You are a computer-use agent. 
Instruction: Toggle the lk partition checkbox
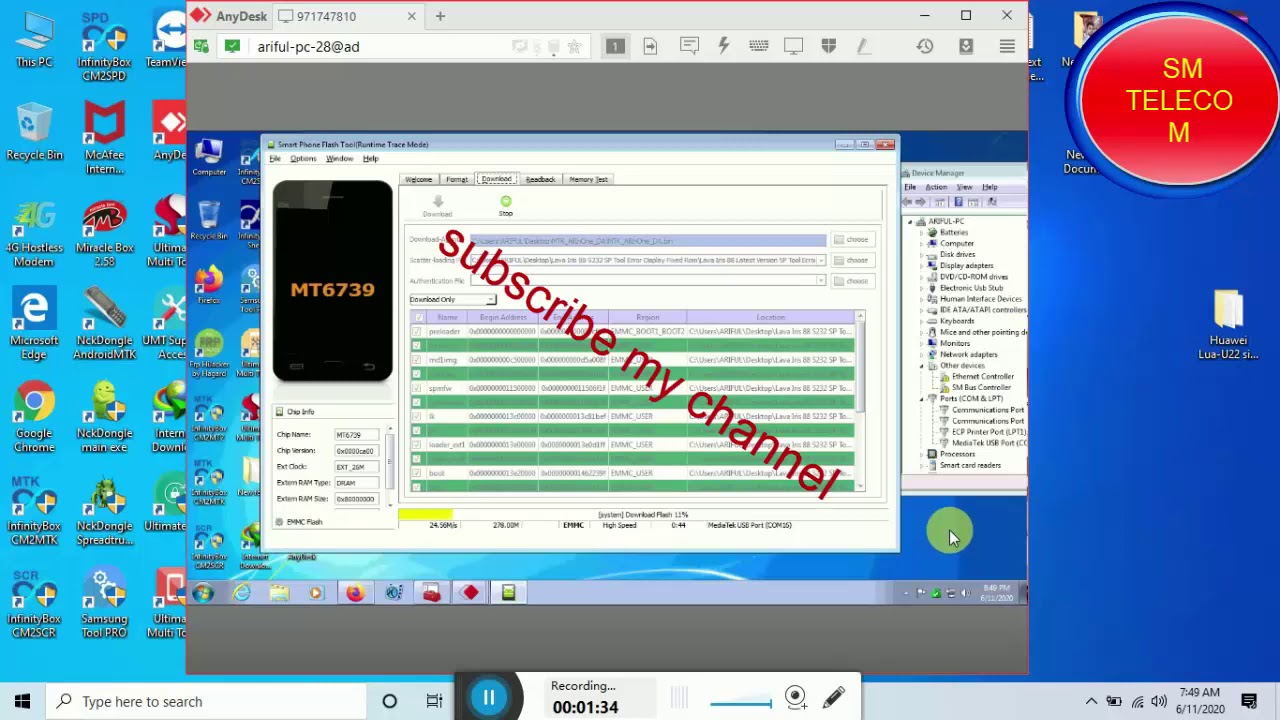[x=417, y=416]
